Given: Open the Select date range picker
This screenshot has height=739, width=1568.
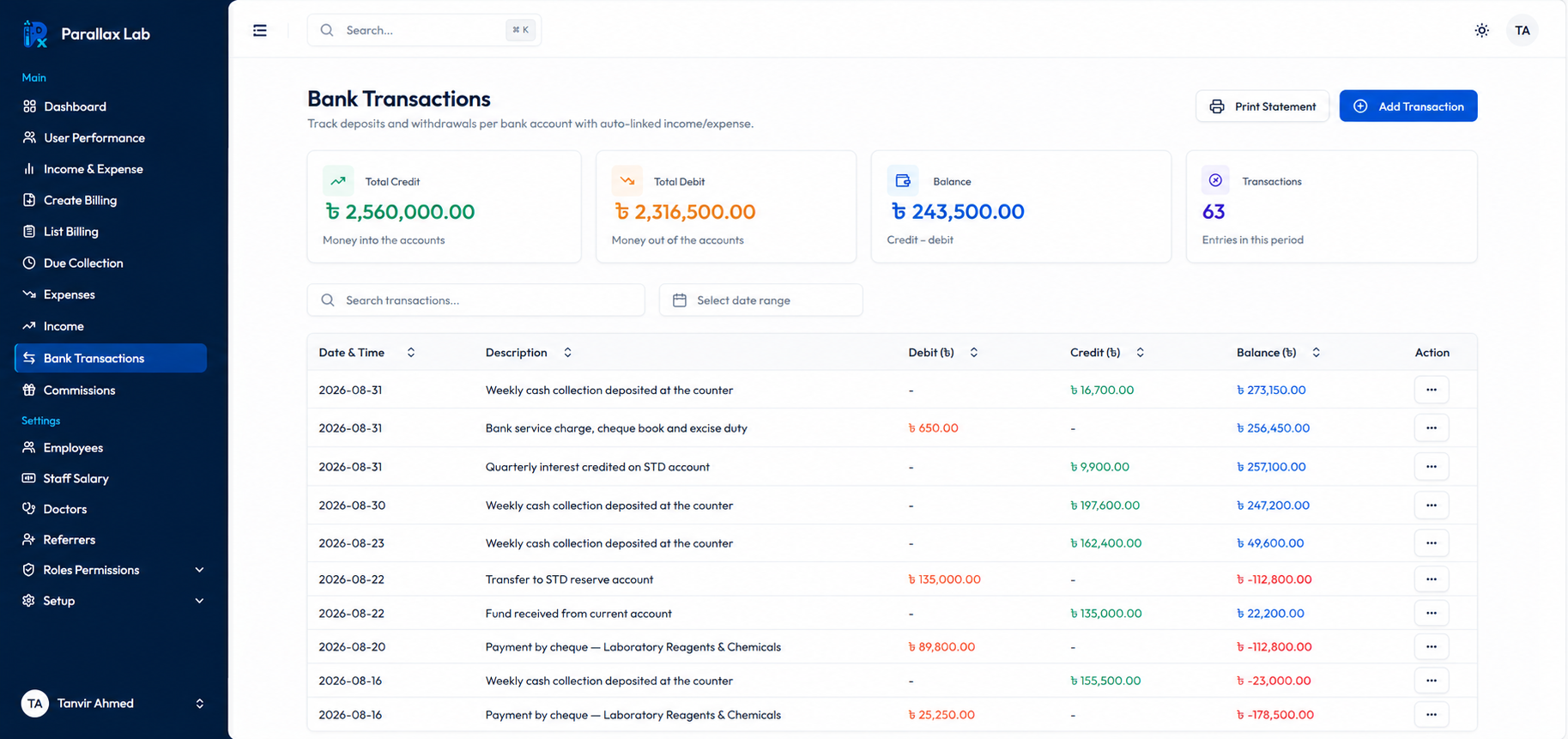Looking at the screenshot, I should tap(760, 300).
